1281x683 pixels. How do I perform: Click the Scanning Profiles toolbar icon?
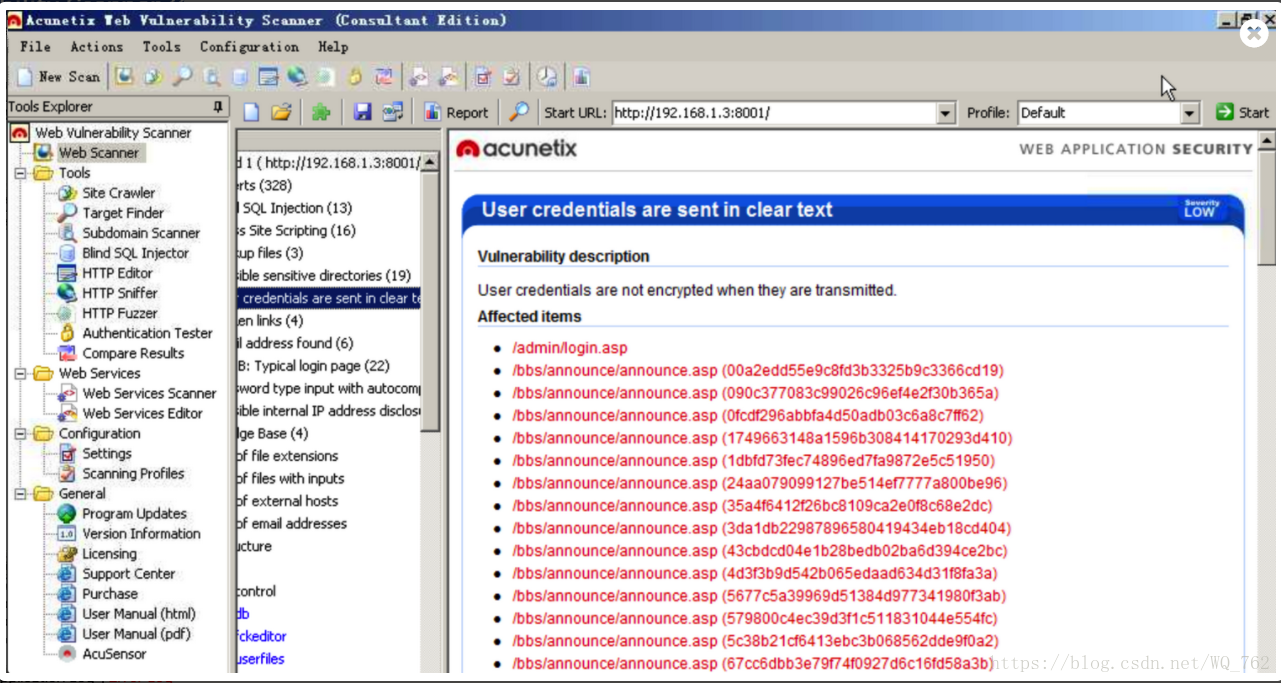click(512, 76)
